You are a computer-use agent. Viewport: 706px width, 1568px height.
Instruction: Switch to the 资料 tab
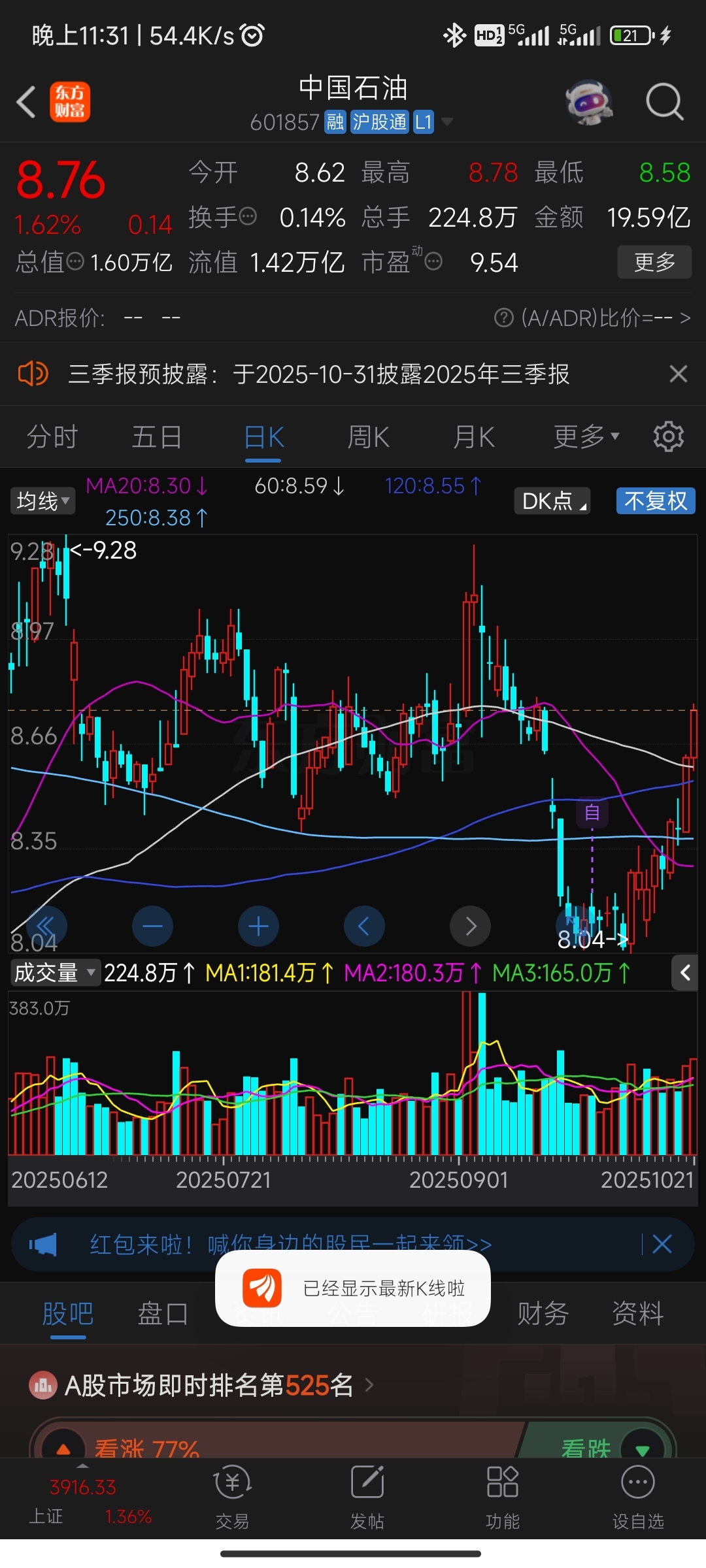click(x=638, y=1313)
